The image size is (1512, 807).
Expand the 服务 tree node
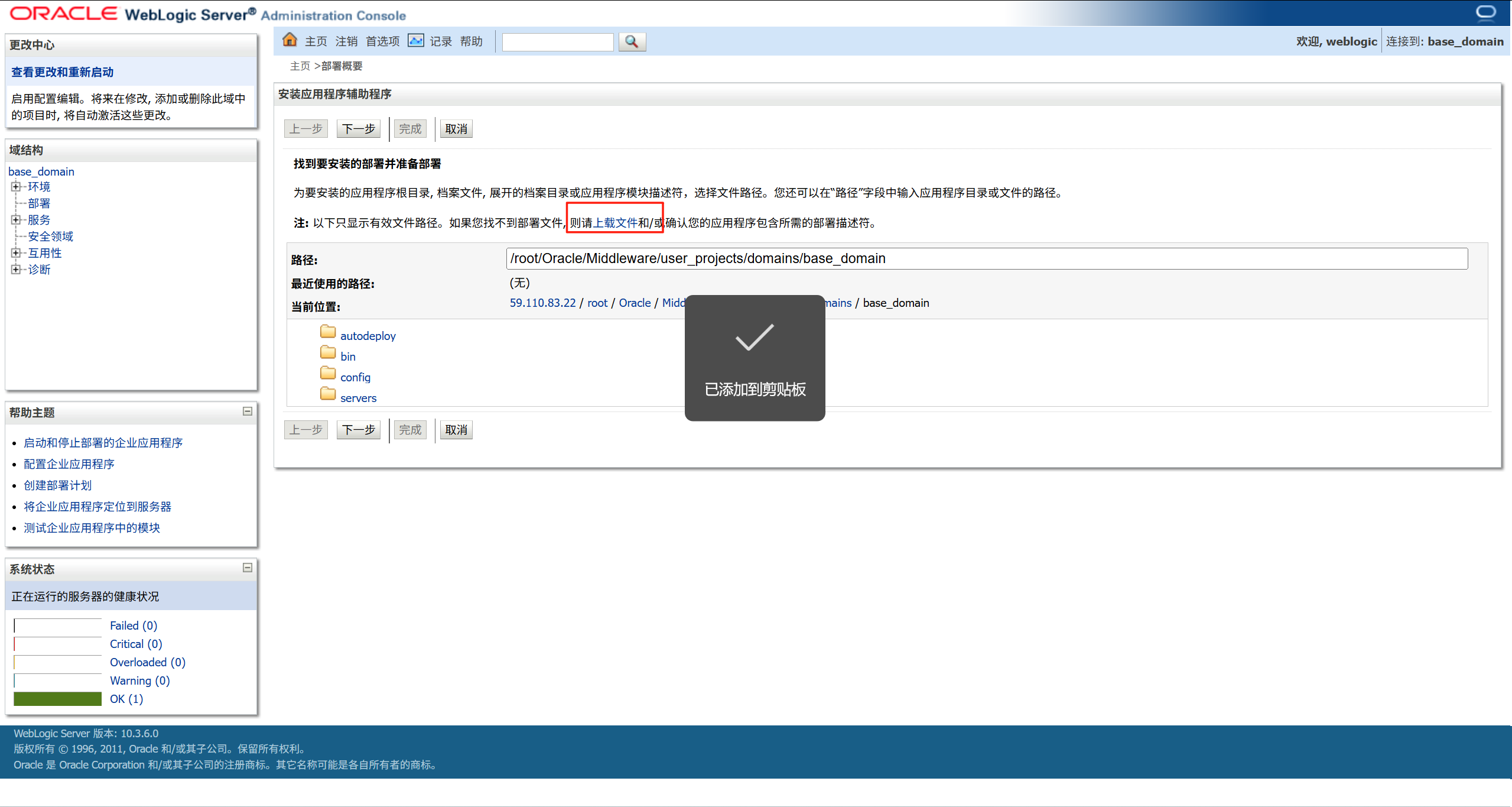click(x=15, y=220)
